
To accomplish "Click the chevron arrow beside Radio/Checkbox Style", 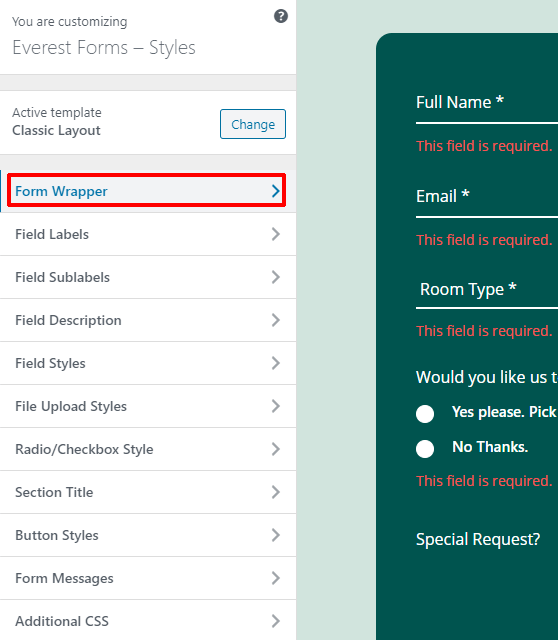I will (x=276, y=449).
